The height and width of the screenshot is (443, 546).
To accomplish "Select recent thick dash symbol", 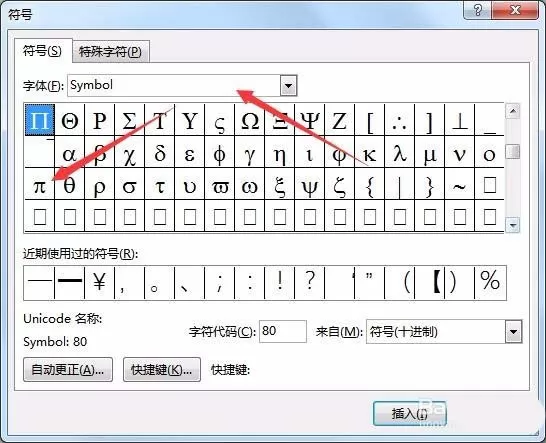I will pyautogui.click(x=70, y=282).
